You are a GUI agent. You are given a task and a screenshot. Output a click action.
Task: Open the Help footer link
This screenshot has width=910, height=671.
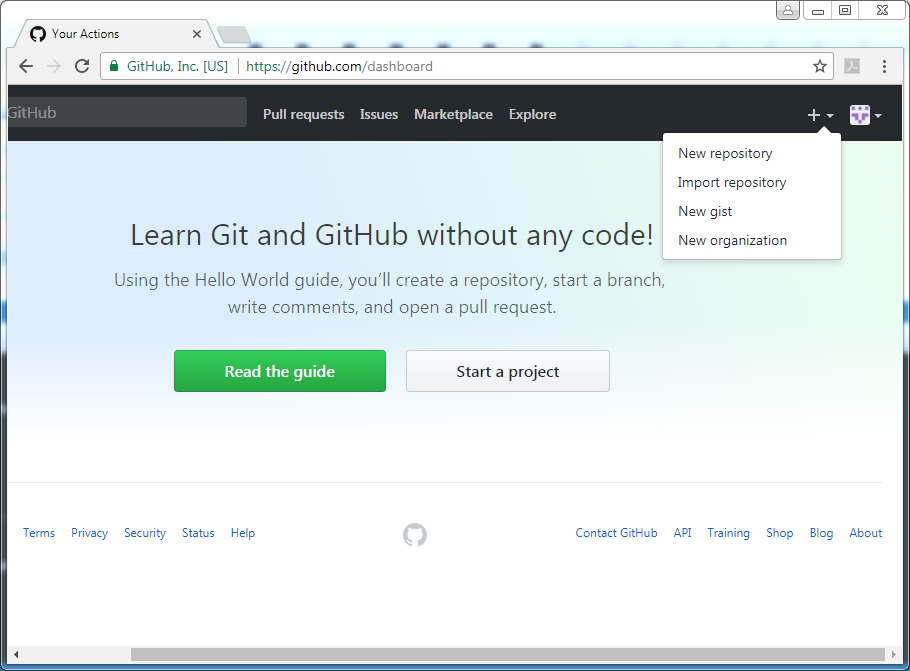pos(243,533)
